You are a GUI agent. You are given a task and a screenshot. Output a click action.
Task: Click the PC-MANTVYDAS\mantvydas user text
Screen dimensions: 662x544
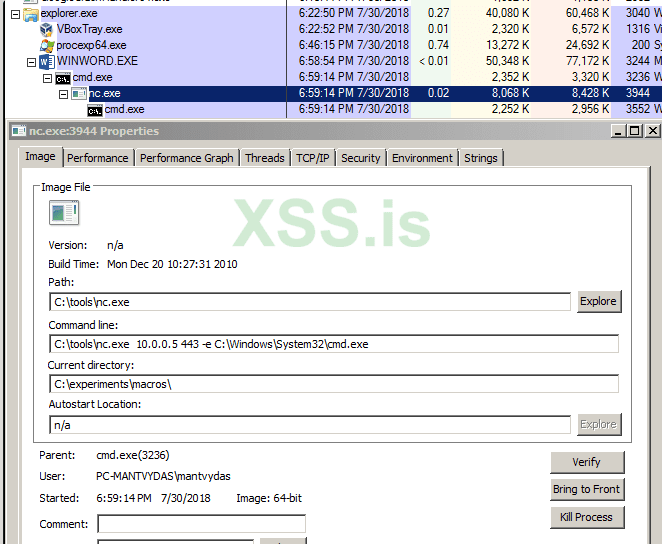[163, 476]
